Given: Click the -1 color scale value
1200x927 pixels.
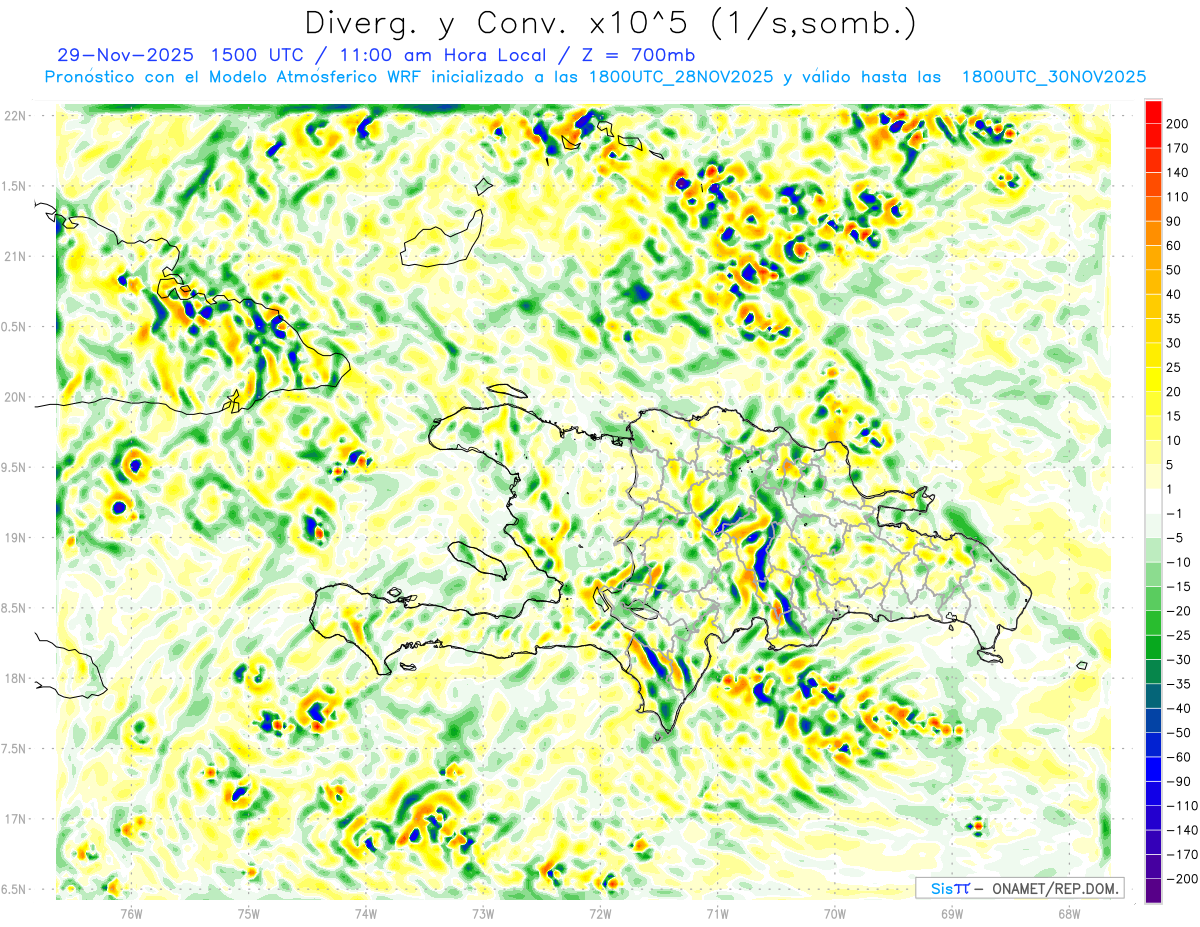Looking at the screenshot, I should (1176, 514).
